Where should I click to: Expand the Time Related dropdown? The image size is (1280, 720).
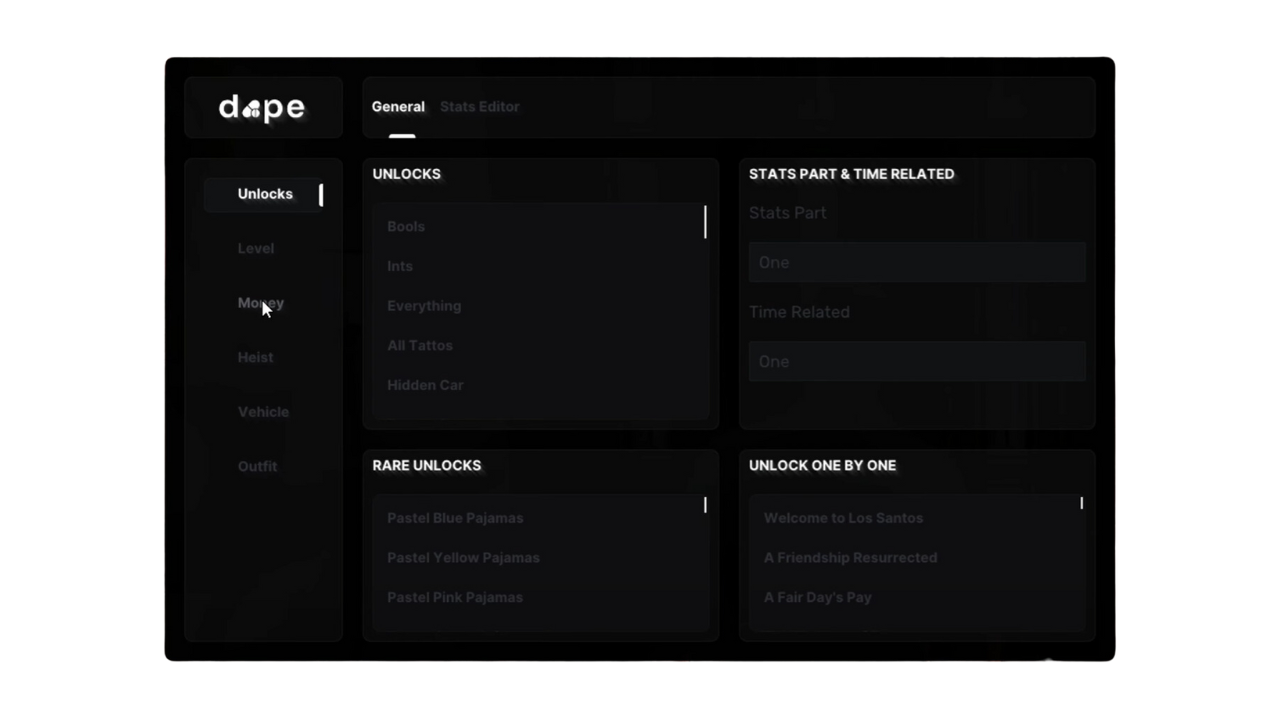pyautogui.click(x=917, y=361)
